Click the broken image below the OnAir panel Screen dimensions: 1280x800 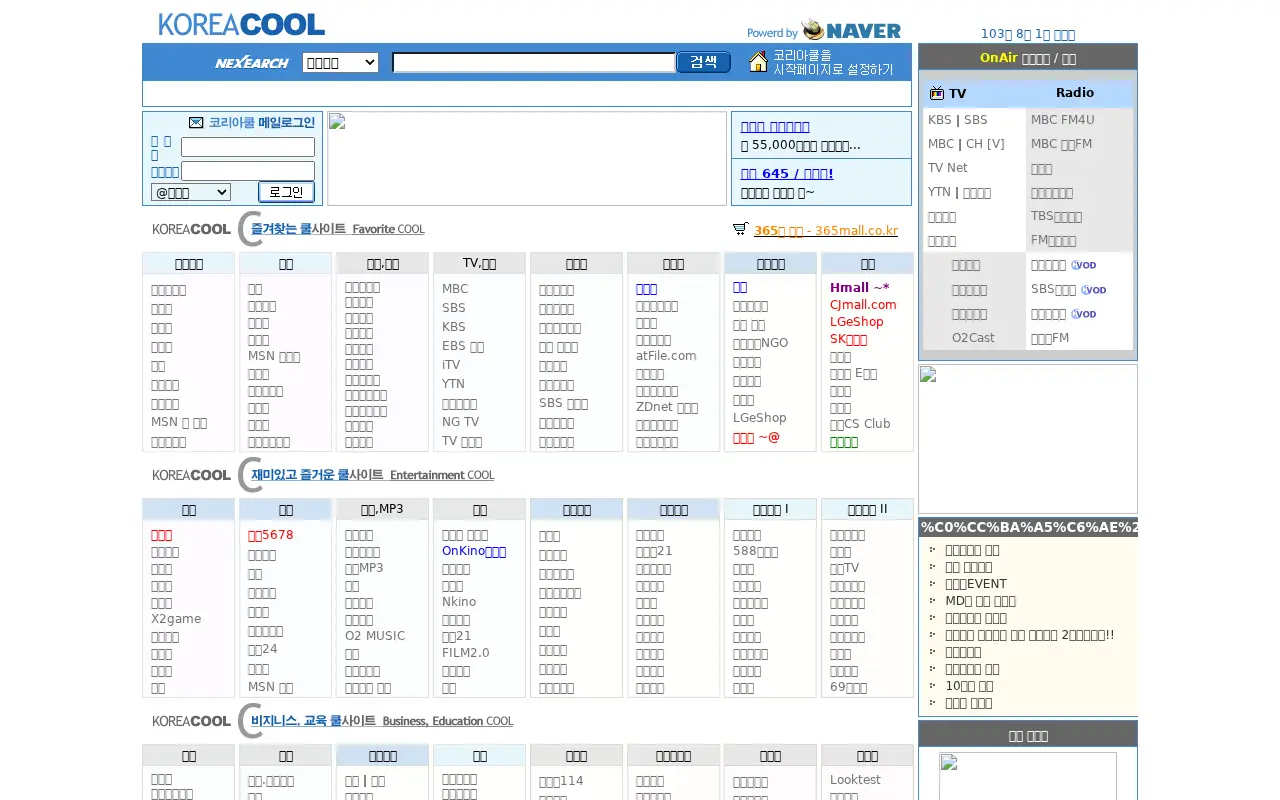point(1028,439)
